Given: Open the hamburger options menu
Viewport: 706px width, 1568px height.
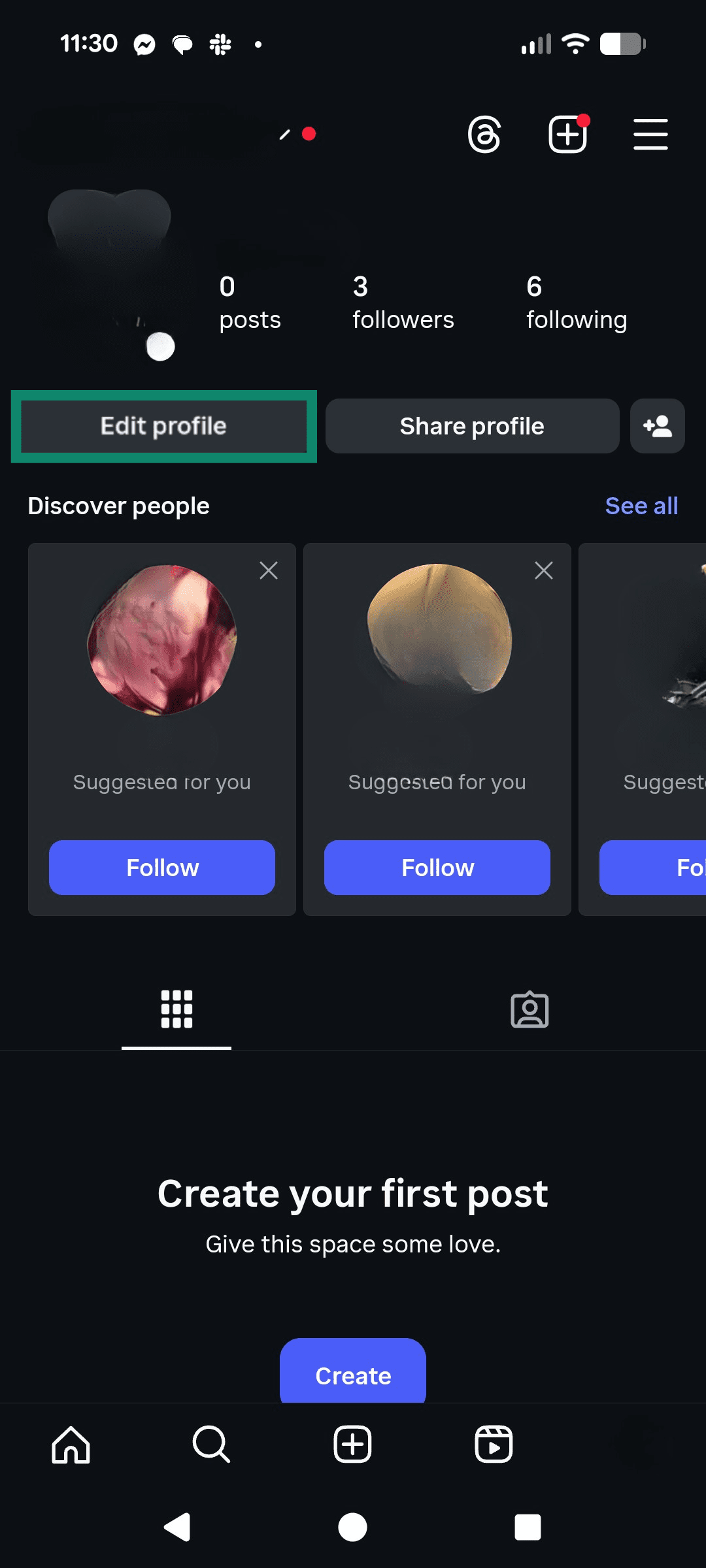Looking at the screenshot, I should pos(650,135).
